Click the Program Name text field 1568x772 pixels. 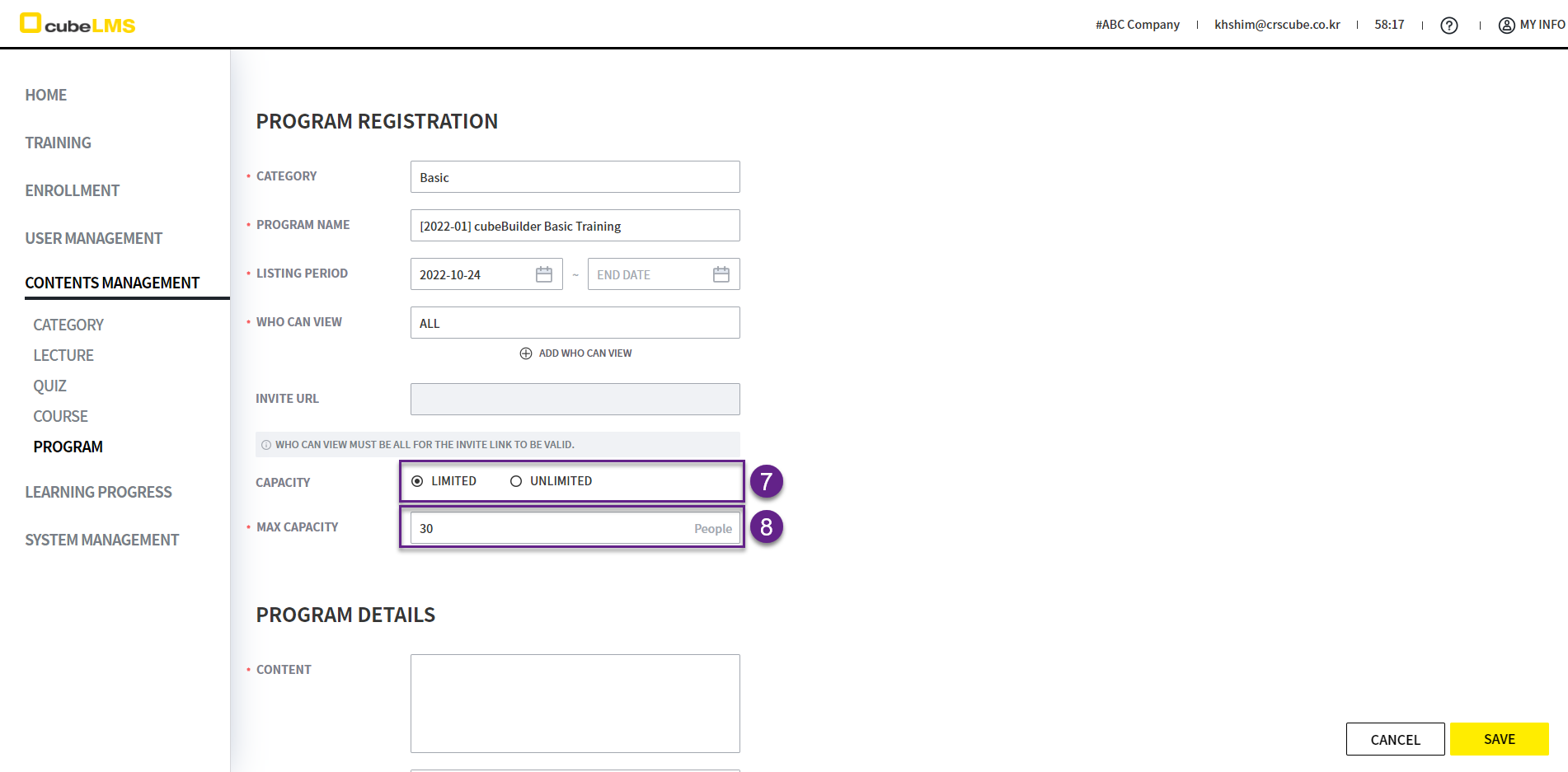point(575,226)
